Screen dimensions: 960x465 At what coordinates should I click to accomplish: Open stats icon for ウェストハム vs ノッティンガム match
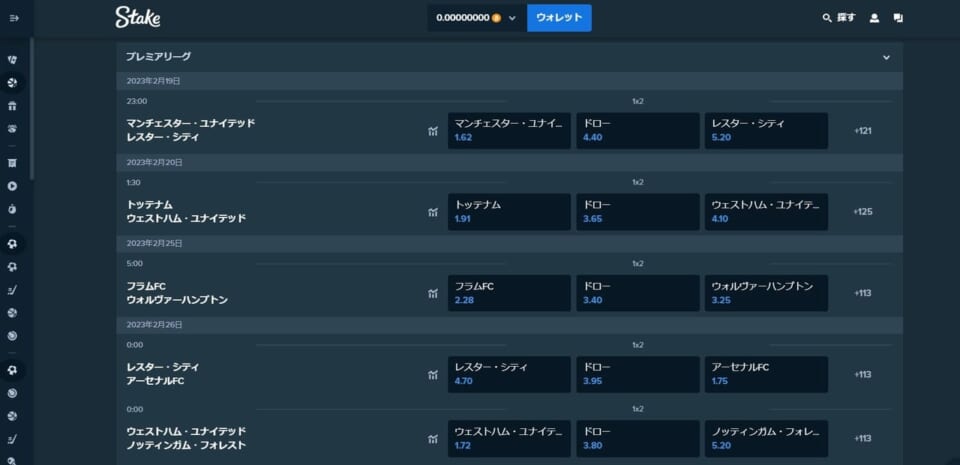pyautogui.click(x=433, y=439)
